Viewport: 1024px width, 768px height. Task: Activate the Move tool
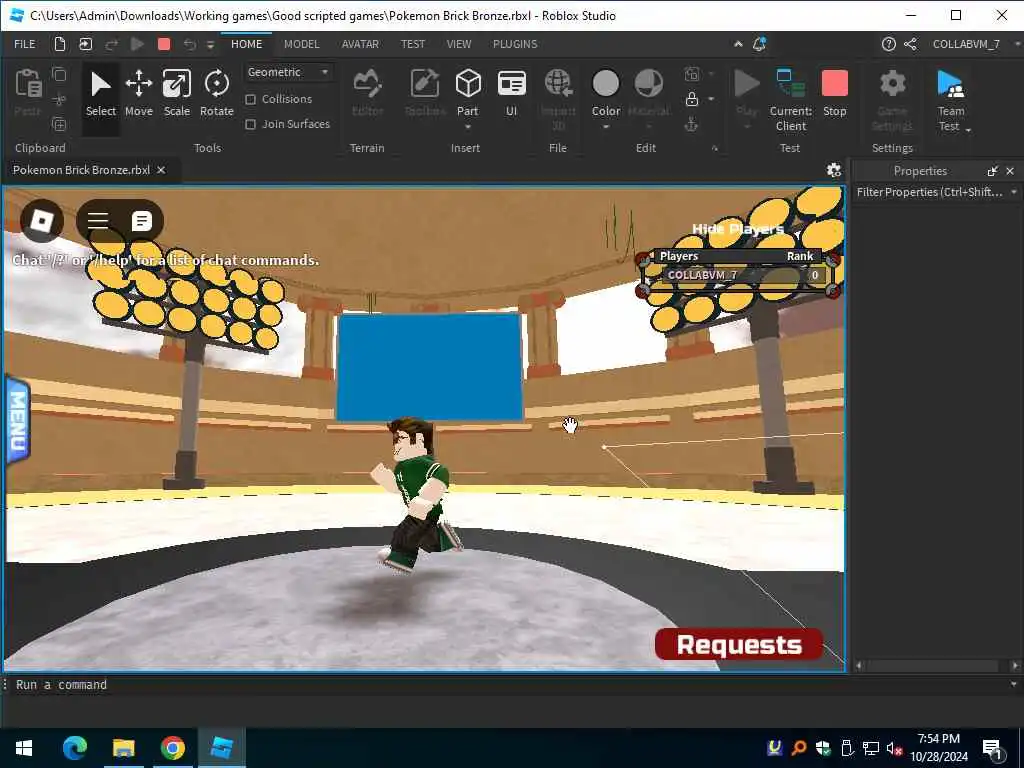[138, 95]
